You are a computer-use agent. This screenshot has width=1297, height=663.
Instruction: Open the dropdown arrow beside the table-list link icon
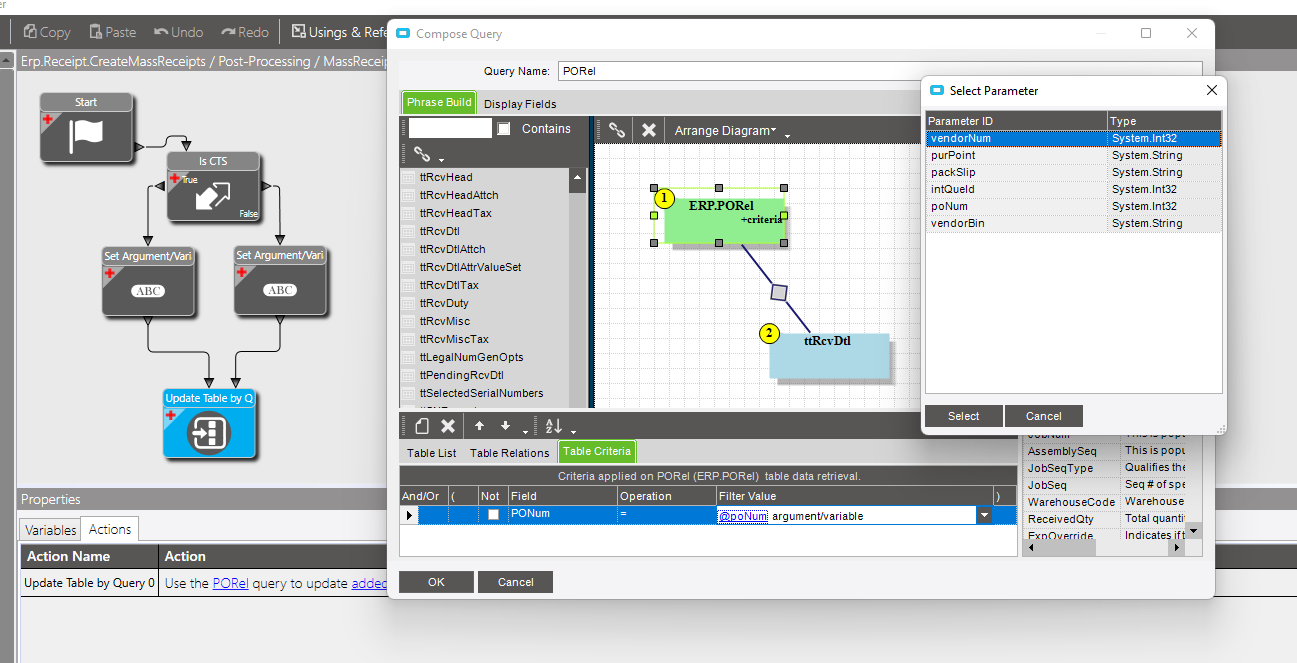(x=441, y=159)
